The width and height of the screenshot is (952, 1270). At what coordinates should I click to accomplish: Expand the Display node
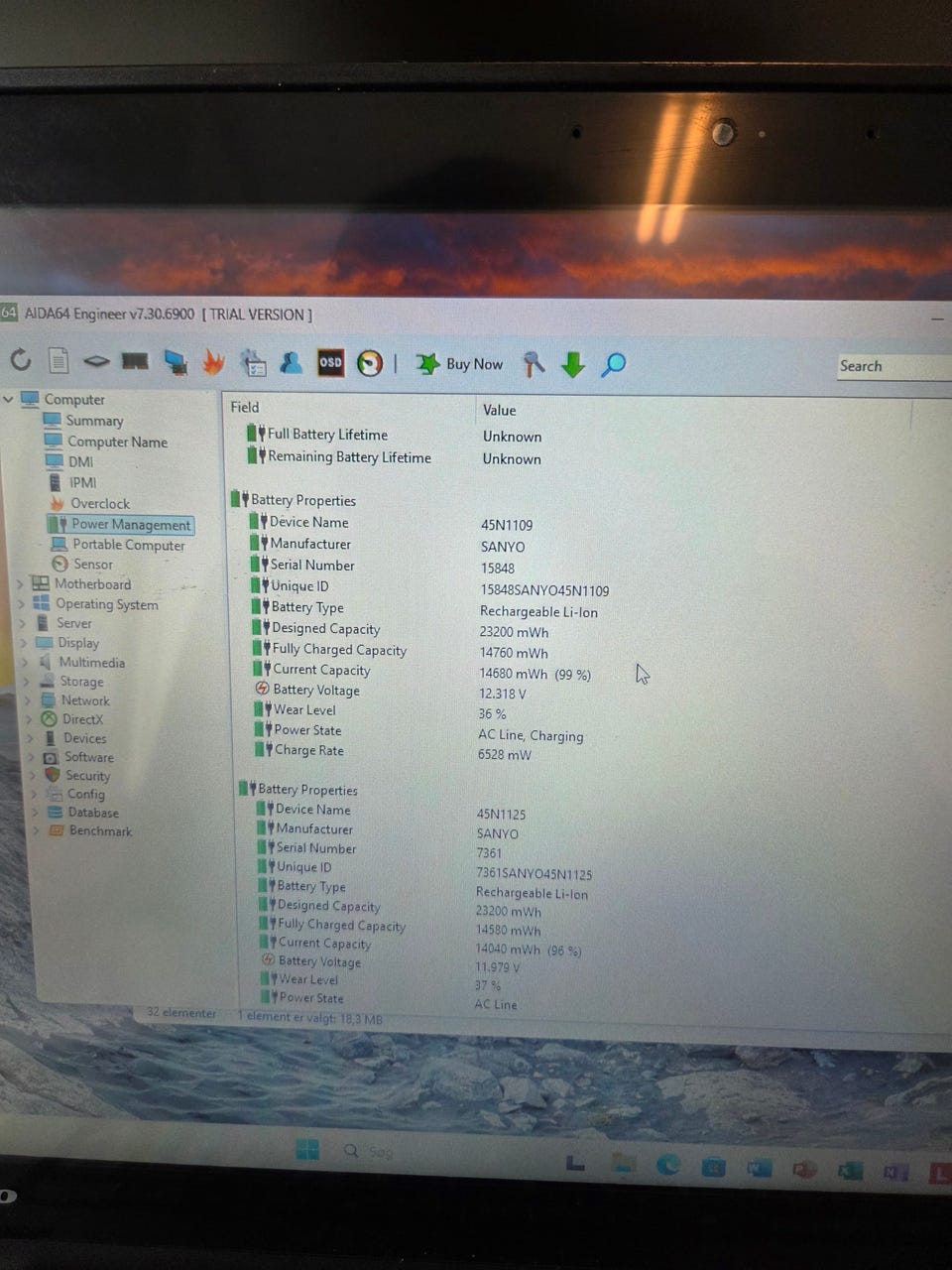pyautogui.click(x=23, y=643)
